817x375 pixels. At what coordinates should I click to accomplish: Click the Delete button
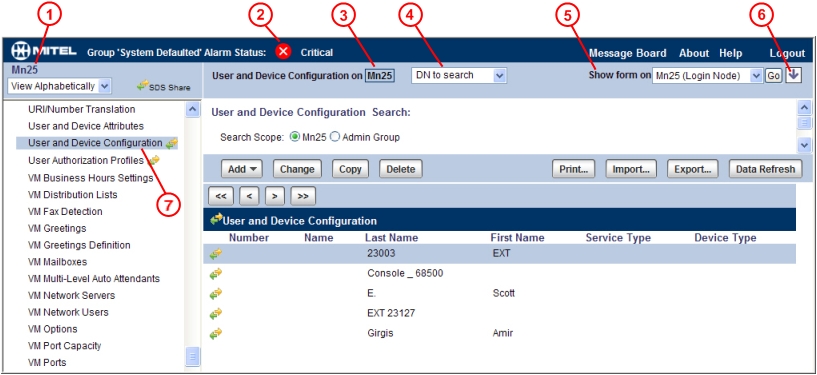pos(401,169)
